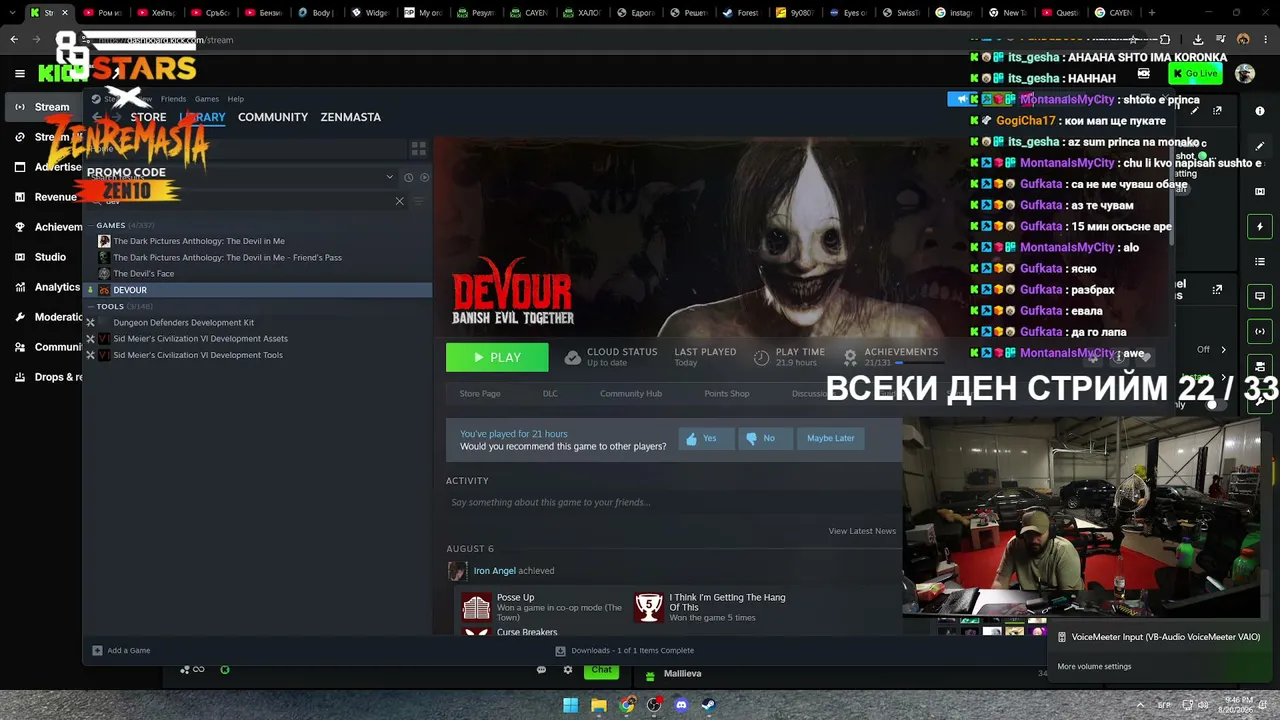The height and width of the screenshot is (720, 1280).
Task: Open Downloads status in Steam footer
Action: [x=625, y=651]
